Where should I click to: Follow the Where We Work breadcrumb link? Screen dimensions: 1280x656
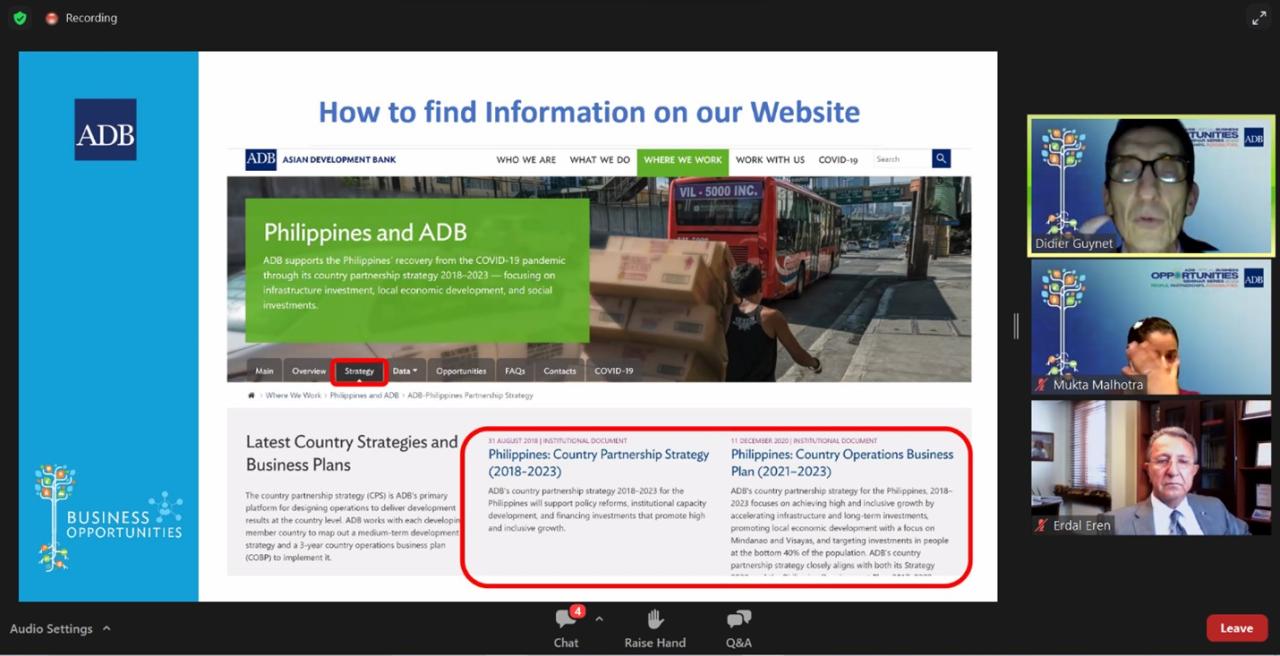tap(294, 396)
